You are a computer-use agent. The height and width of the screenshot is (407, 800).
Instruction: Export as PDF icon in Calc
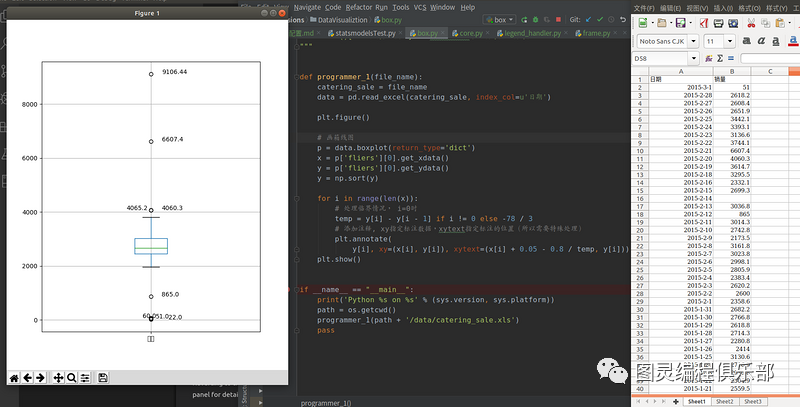[704, 23]
